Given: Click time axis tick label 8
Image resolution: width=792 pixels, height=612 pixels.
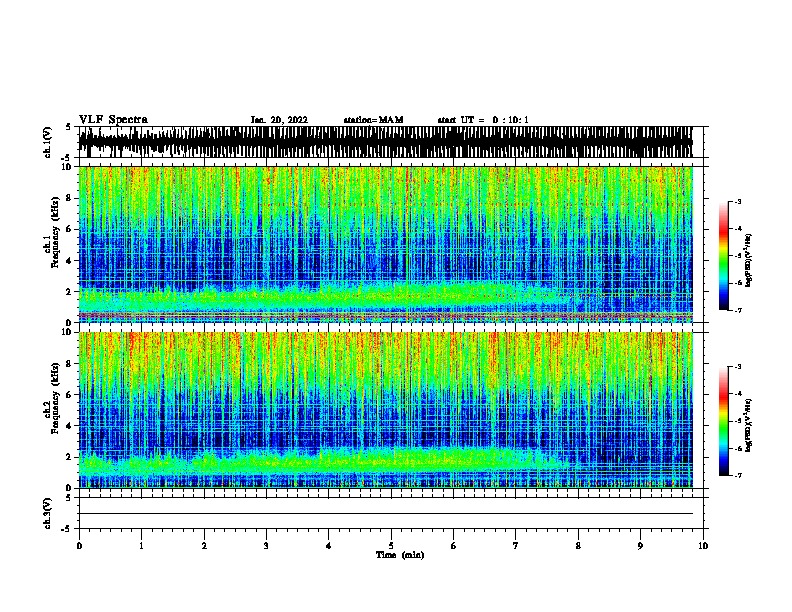Looking at the screenshot, I should click(x=578, y=546).
